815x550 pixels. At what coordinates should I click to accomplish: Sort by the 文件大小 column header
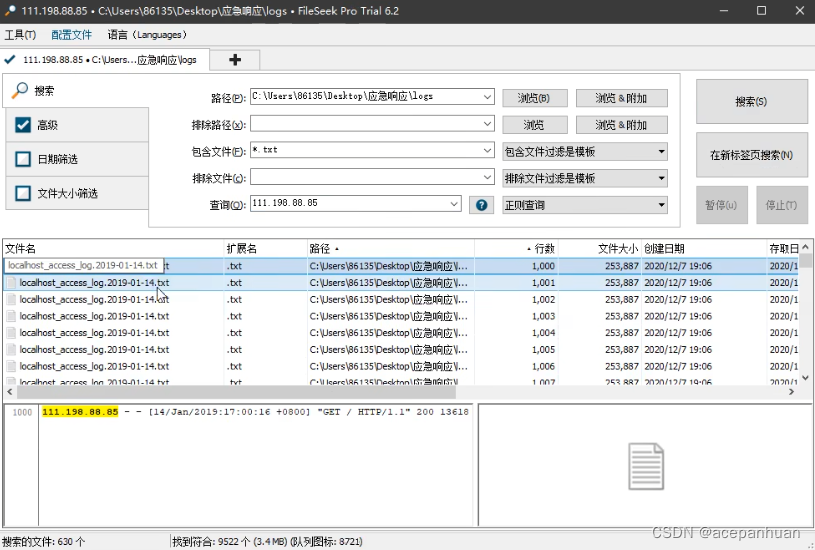[600, 248]
